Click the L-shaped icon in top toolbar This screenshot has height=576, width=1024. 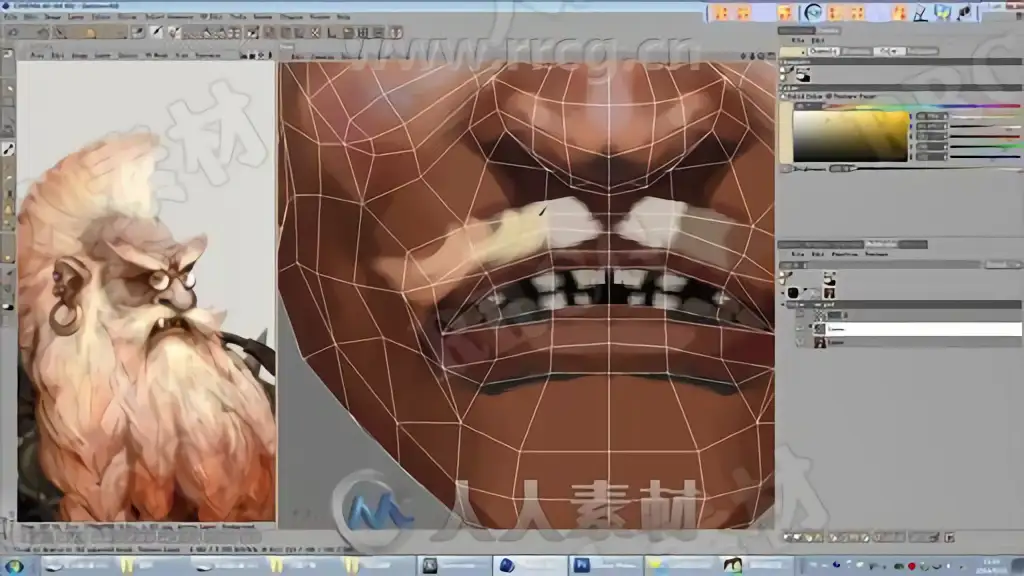pyautogui.click(x=332, y=32)
